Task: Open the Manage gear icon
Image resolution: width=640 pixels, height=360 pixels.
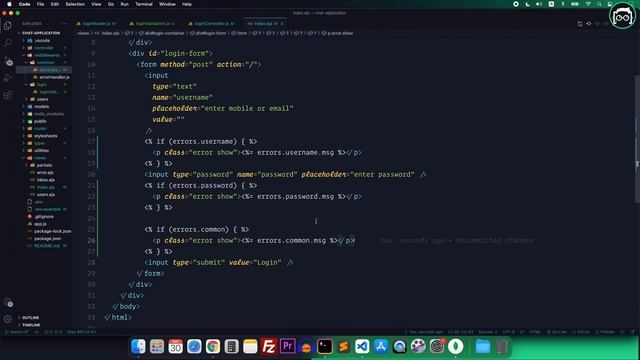Action: pos(8,319)
